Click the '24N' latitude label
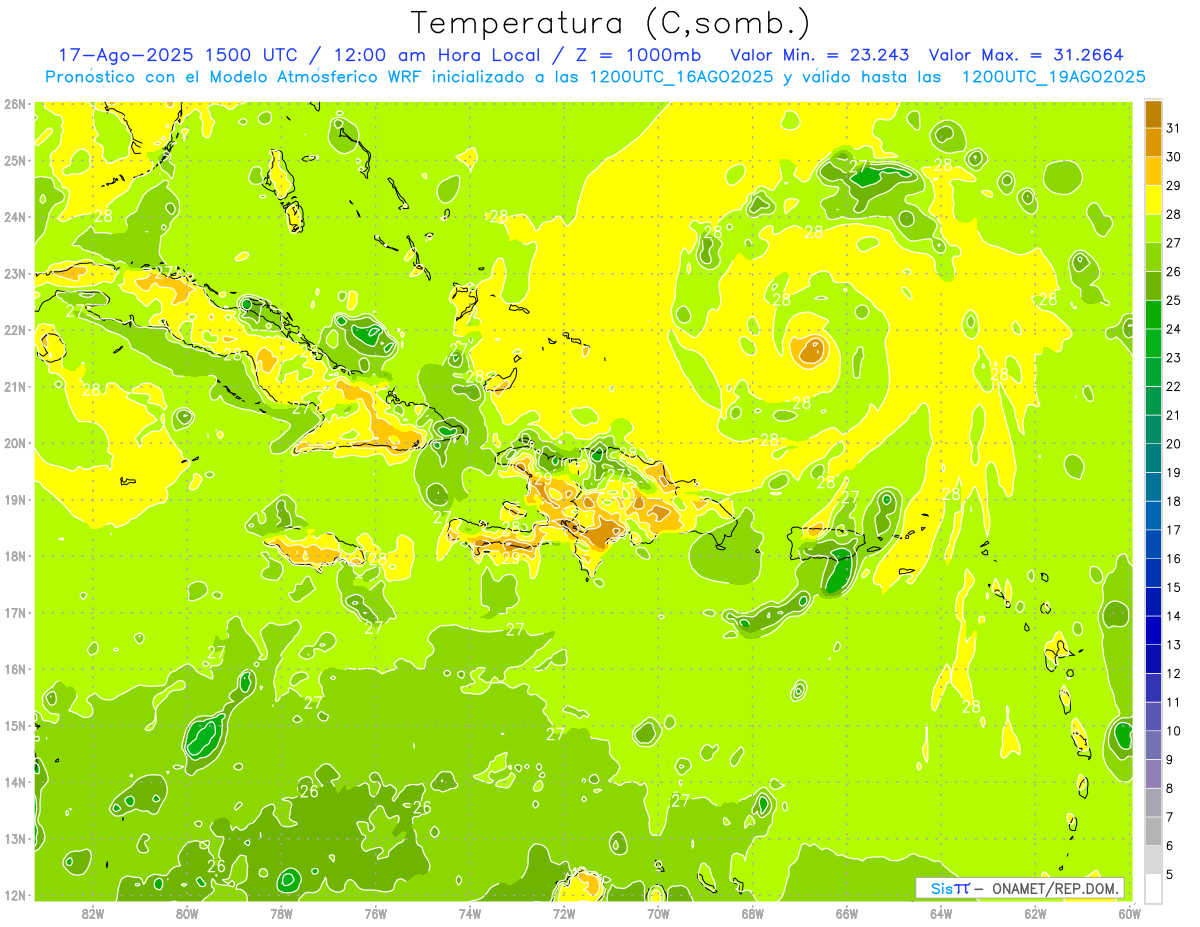 tap(15, 217)
